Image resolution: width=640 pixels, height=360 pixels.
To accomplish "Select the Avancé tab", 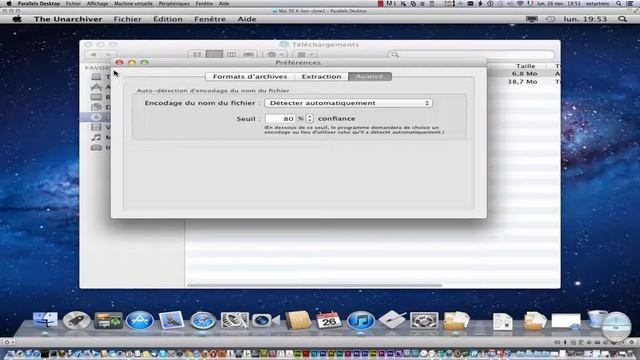I will click(370, 76).
